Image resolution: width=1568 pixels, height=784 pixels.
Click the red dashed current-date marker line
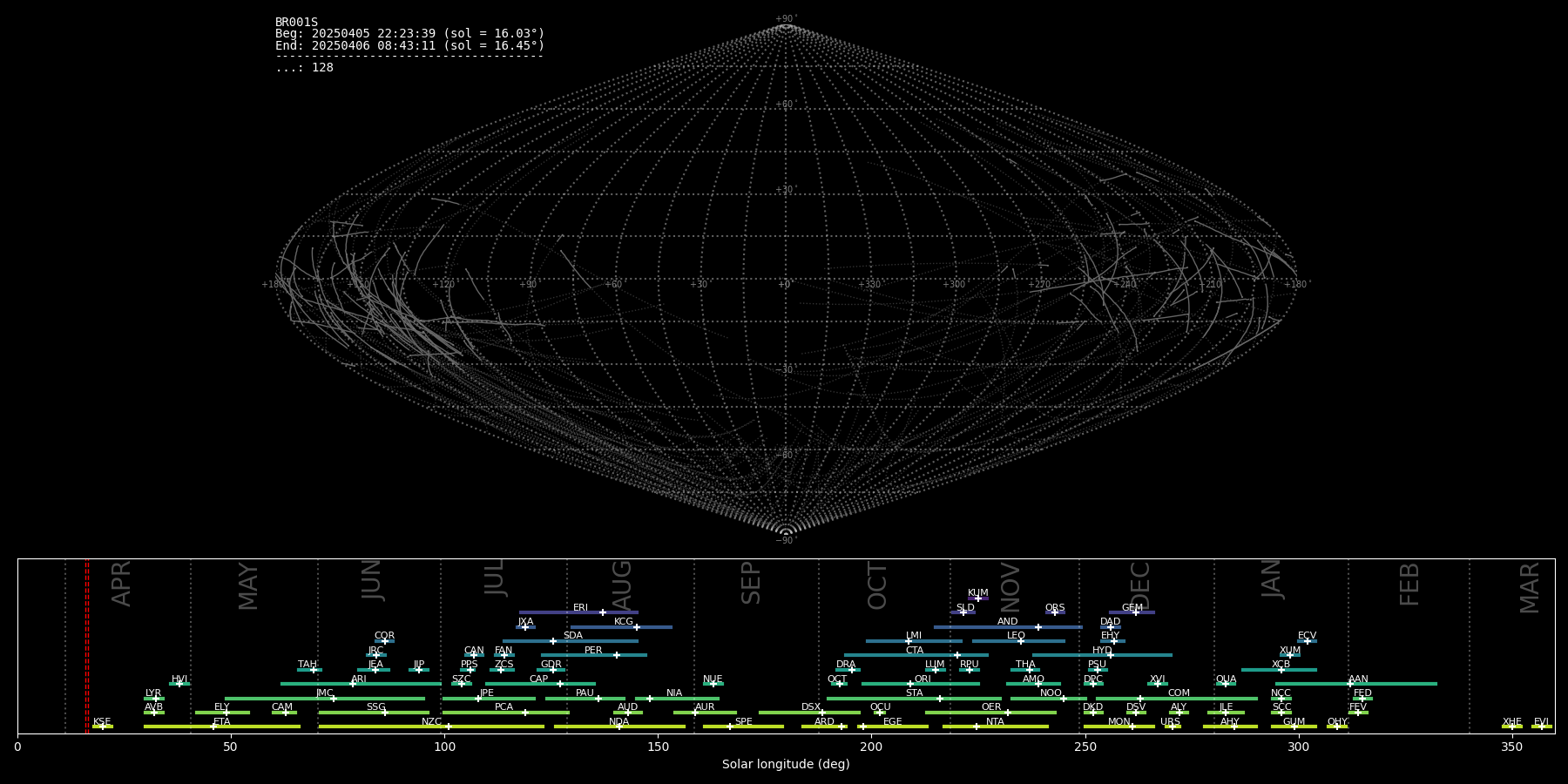click(x=86, y=645)
